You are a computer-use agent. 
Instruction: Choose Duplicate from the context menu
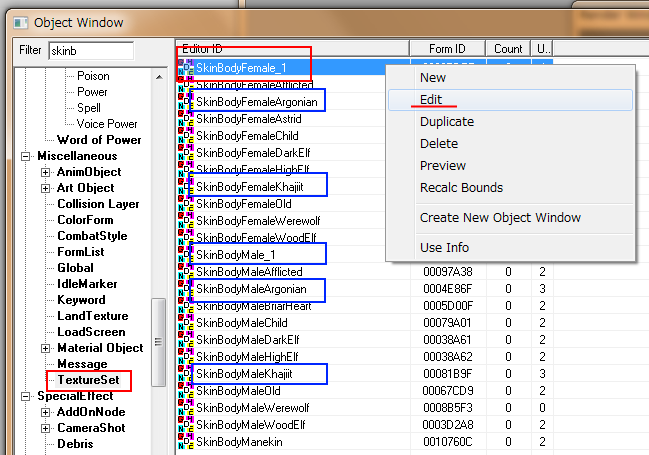pyautogui.click(x=510, y=122)
